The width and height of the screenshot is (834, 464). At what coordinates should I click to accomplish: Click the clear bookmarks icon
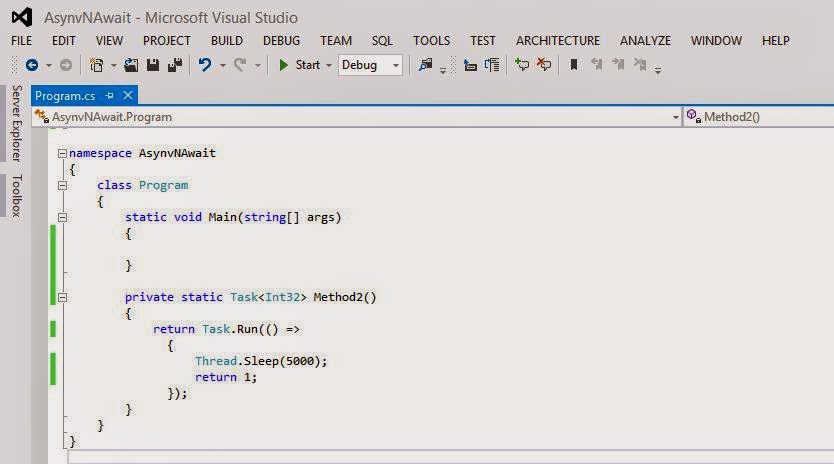(x=640, y=65)
